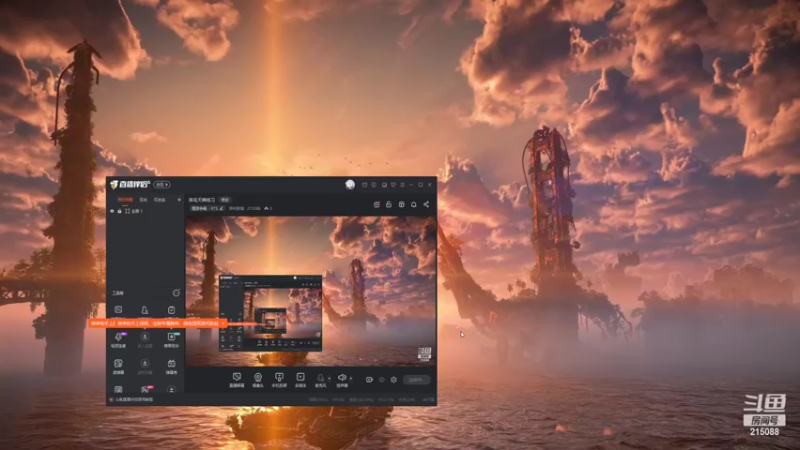Close the orange notification banner
The height and width of the screenshot is (450, 800).
pyautogui.click(x=223, y=323)
